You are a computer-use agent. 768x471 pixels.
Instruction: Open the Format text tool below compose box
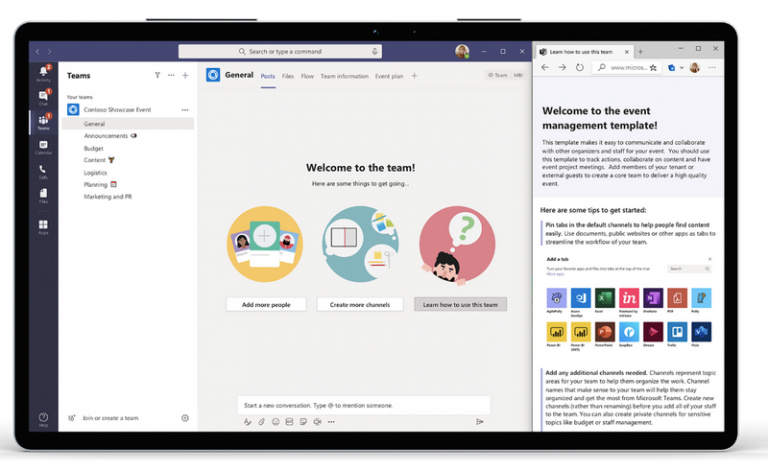(247, 422)
